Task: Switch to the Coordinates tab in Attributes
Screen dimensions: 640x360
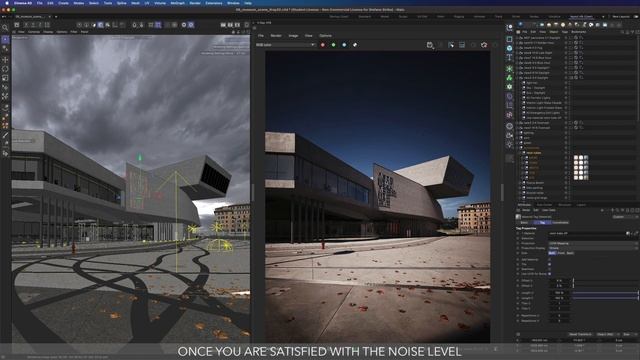Action: pos(560,223)
